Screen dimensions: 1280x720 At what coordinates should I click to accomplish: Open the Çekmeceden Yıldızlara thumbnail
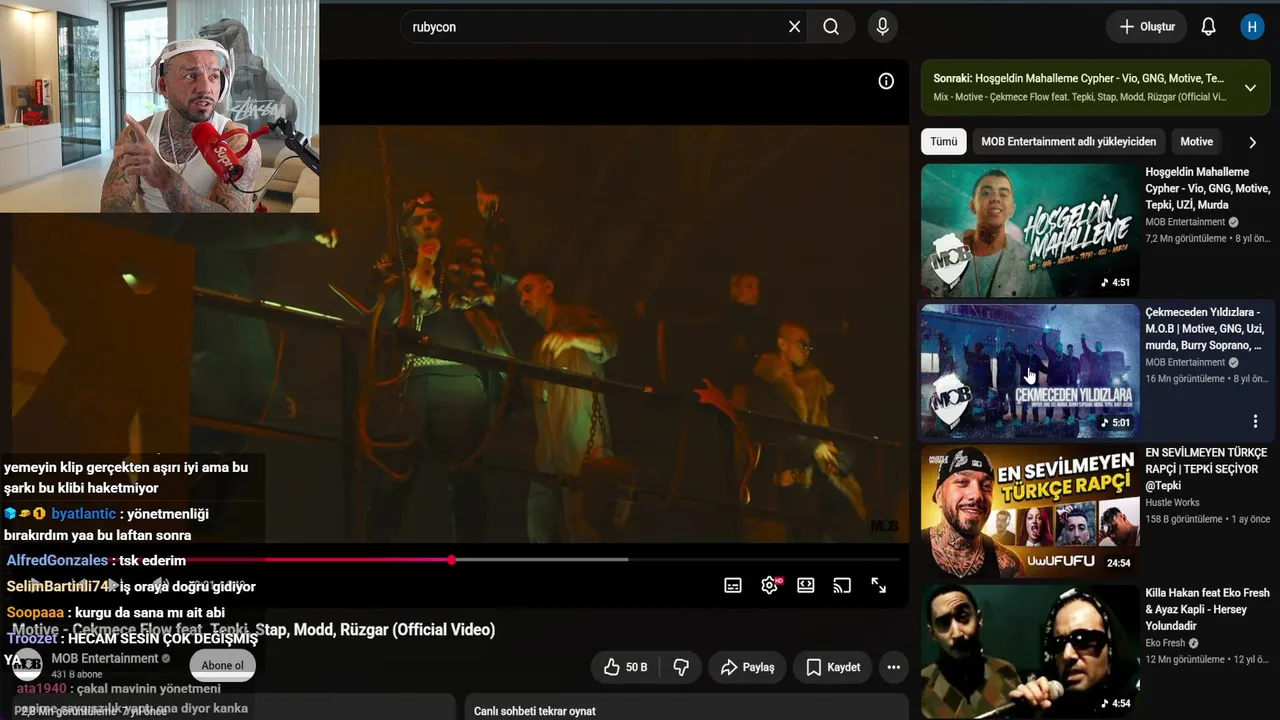coord(1030,371)
